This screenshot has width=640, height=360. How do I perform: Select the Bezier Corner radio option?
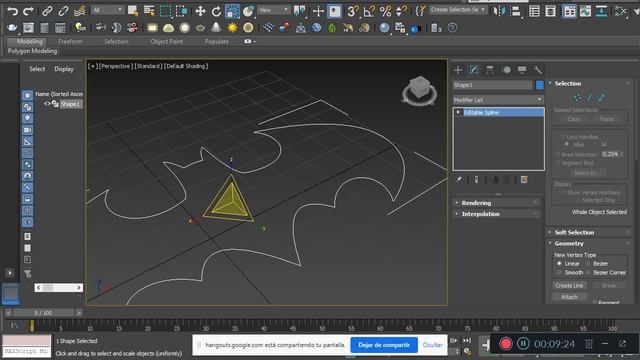click(588, 272)
